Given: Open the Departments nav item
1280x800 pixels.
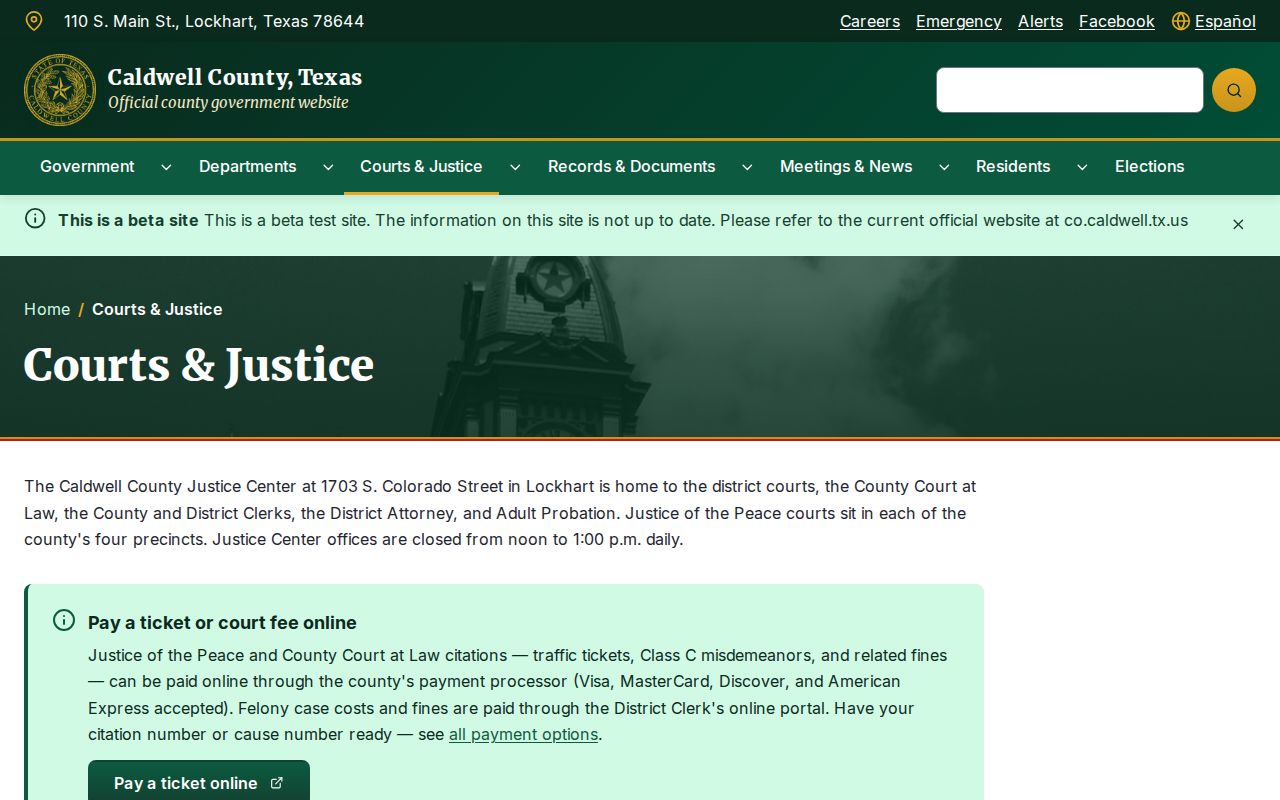Looking at the screenshot, I should pyautogui.click(x=248, y=167).
